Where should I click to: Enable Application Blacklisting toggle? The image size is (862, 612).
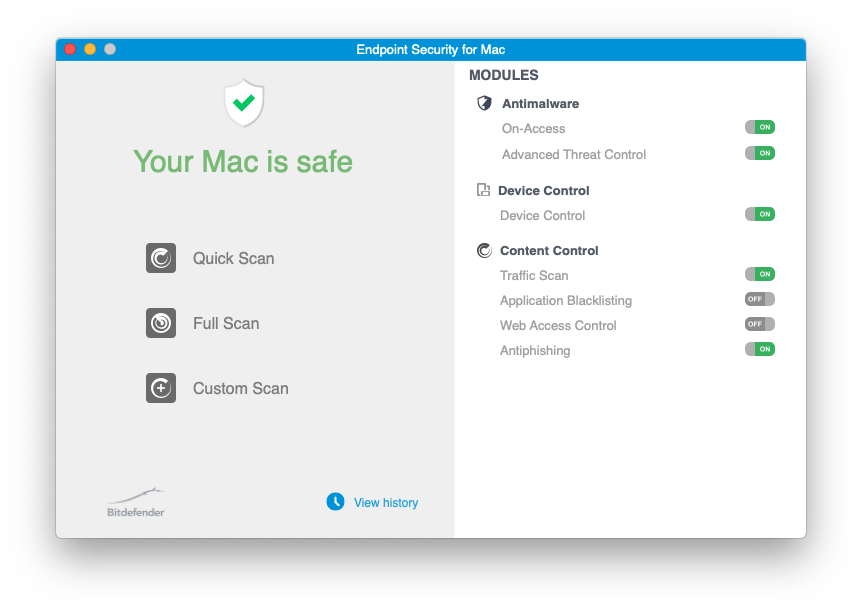coord(759,300)
